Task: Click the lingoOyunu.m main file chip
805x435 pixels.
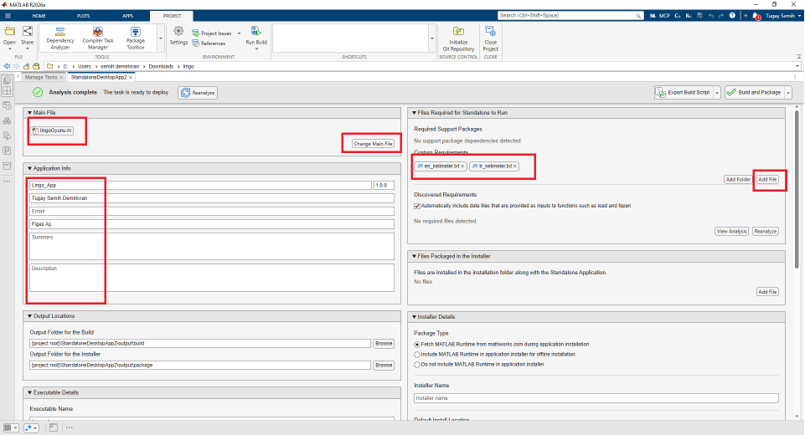Action: click(x=52, y=131)
